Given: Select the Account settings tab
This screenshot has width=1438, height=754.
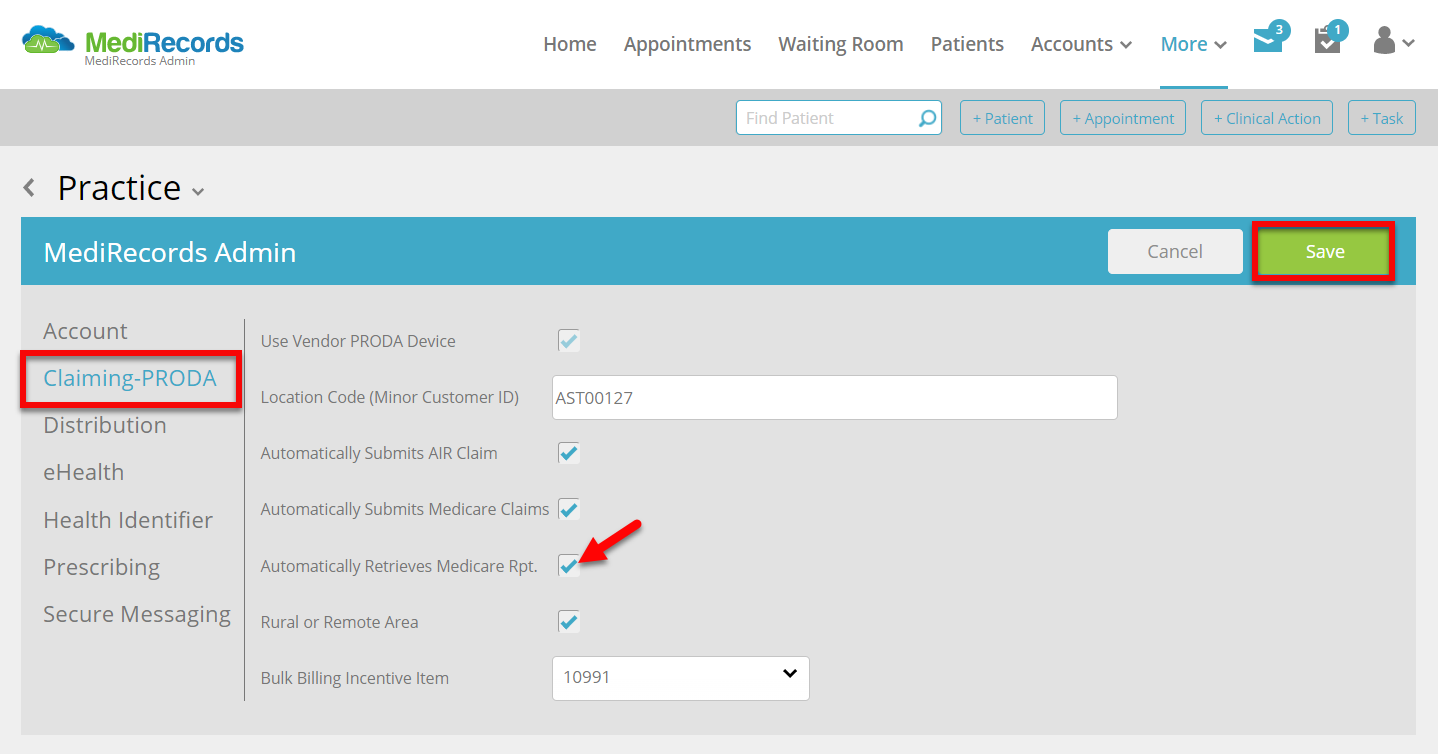Looking at the screenshot, I should click(x=85, y=331).
